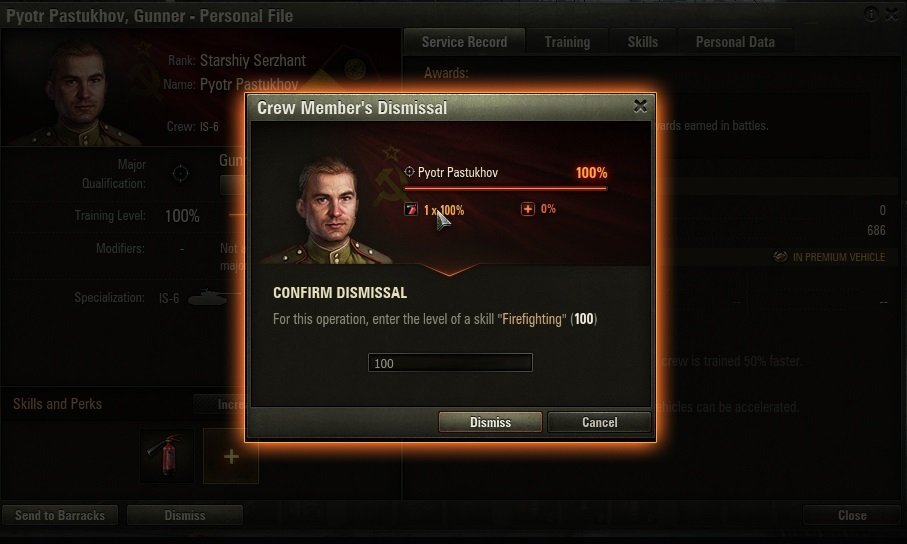Send crew member to Barracks
This screenshot has width=907, height=544.
click(60, 515)
